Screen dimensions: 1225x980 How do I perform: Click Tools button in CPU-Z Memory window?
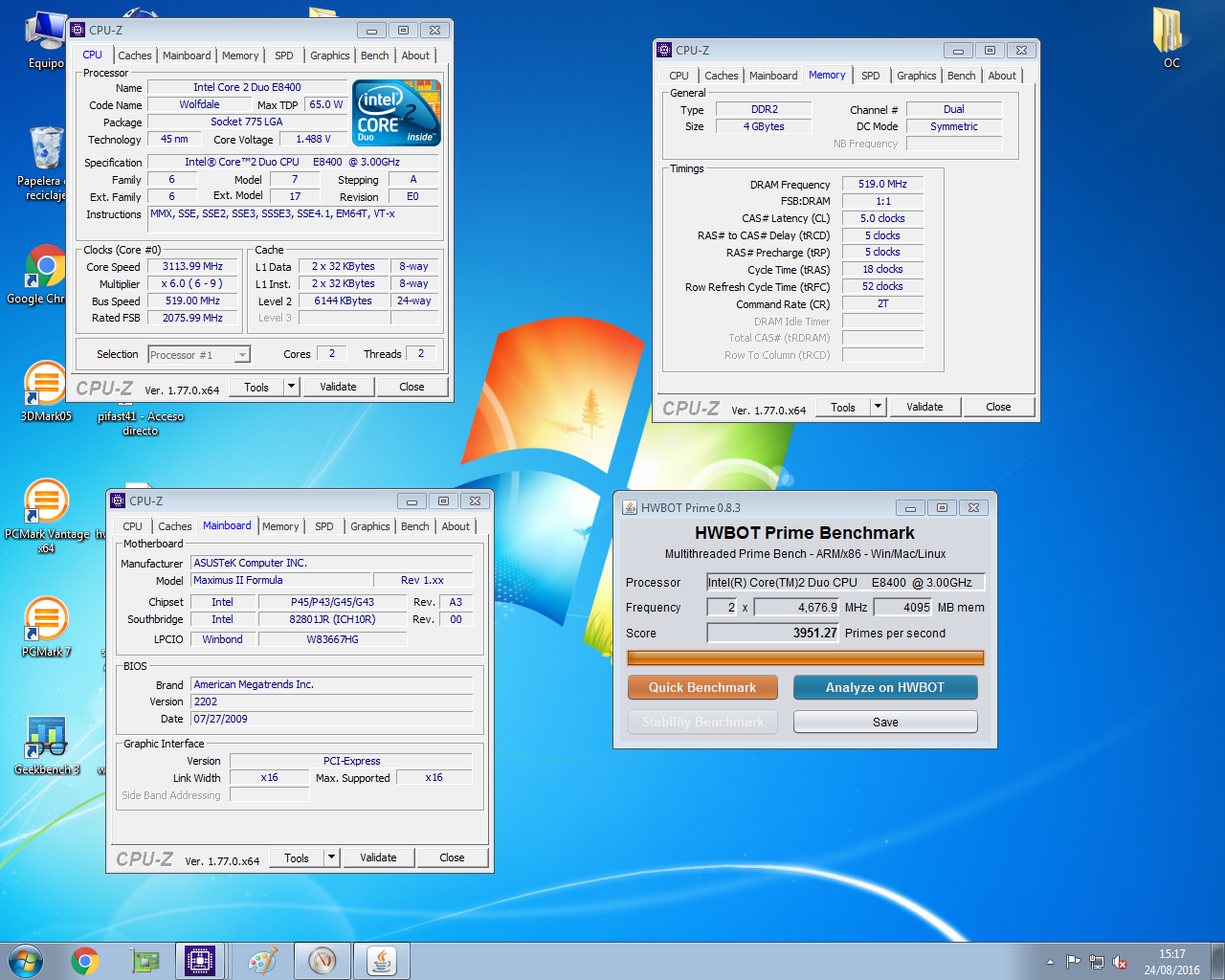pos(843,407)
